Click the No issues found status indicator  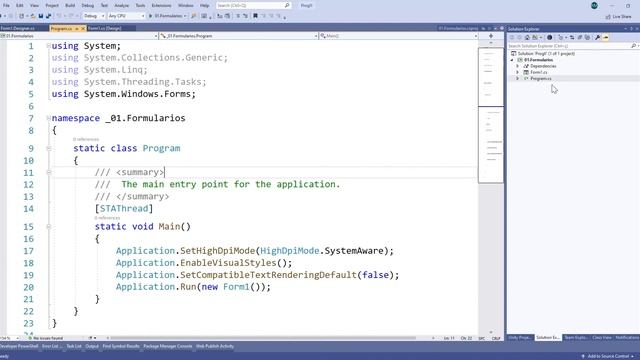tap(46, 338)
